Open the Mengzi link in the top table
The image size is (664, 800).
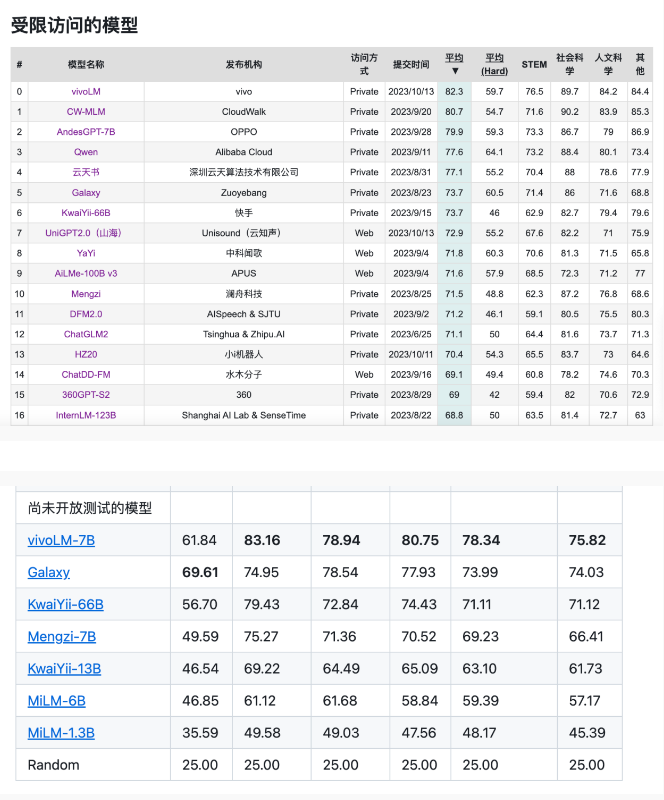click(86, 294)
